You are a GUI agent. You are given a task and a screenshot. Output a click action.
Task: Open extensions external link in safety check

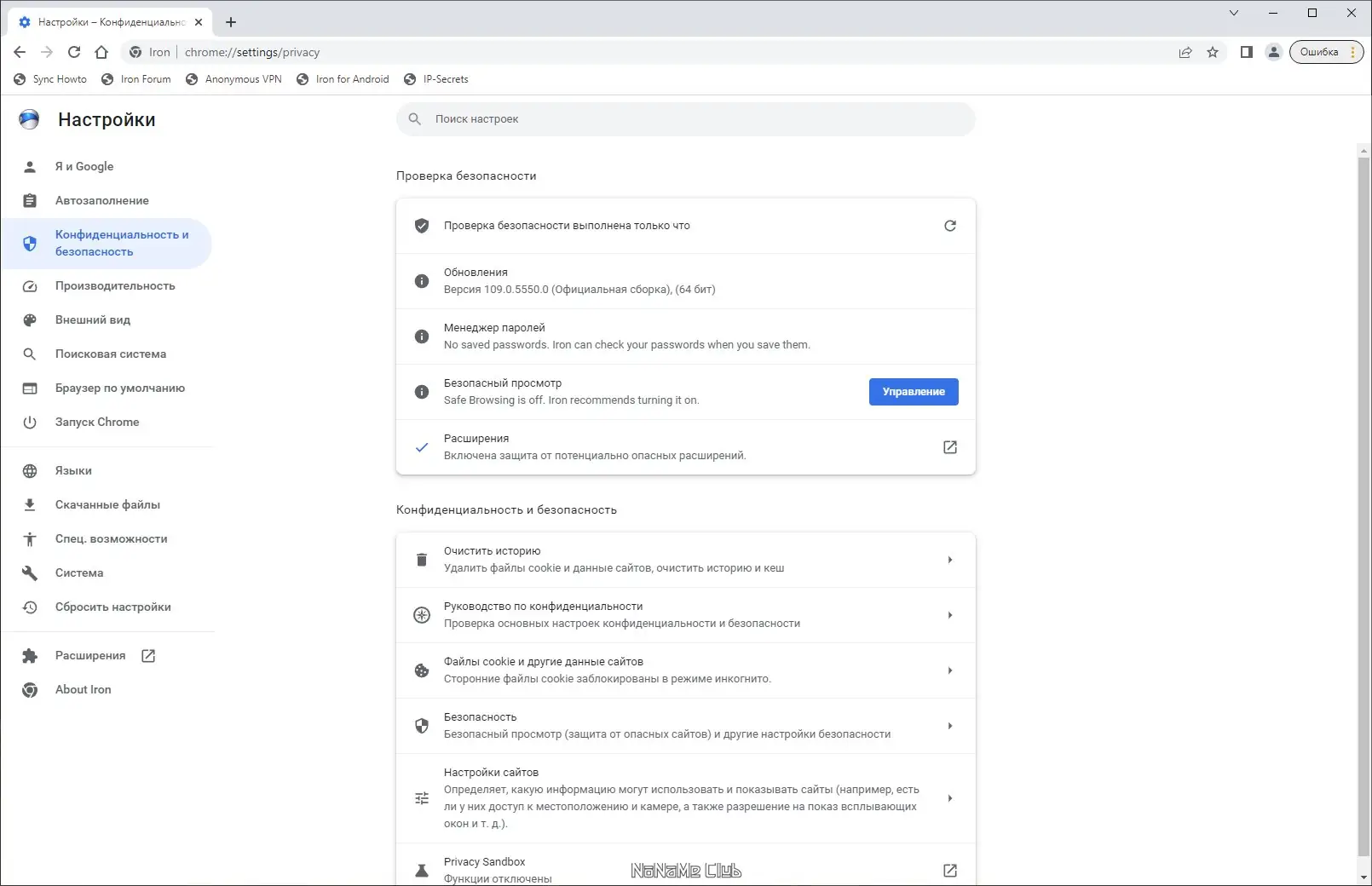950,447
